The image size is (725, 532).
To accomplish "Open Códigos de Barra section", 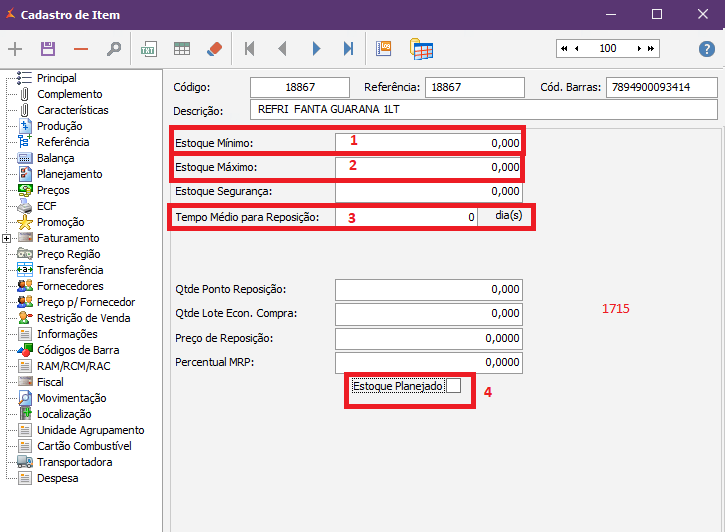I will pyautogui.click(x=78, y=350).
